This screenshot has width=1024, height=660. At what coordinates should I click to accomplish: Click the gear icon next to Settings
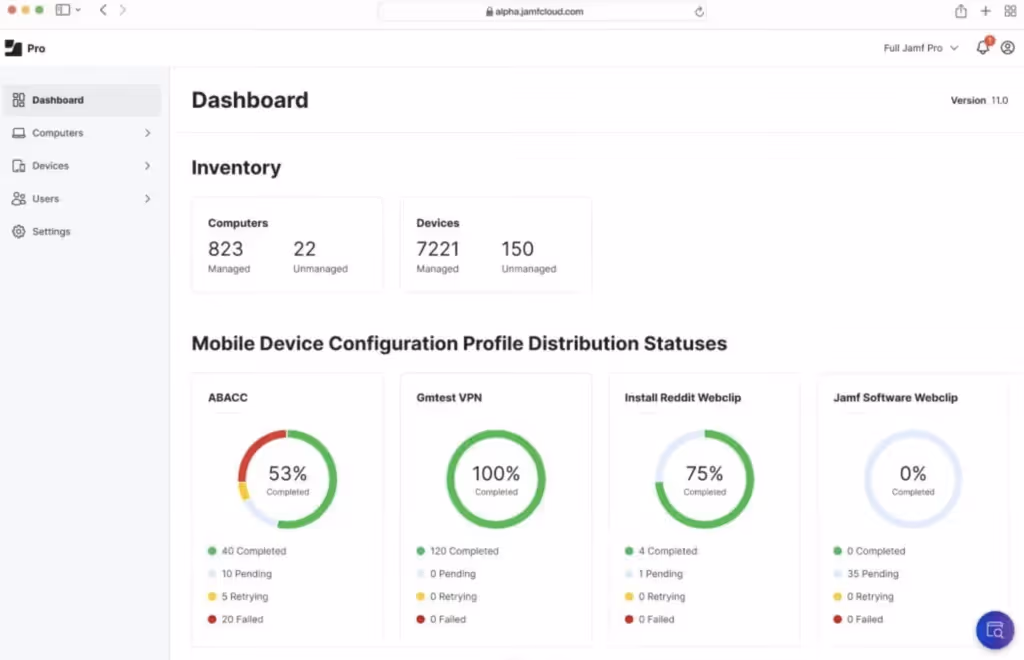tap(18, 231)
